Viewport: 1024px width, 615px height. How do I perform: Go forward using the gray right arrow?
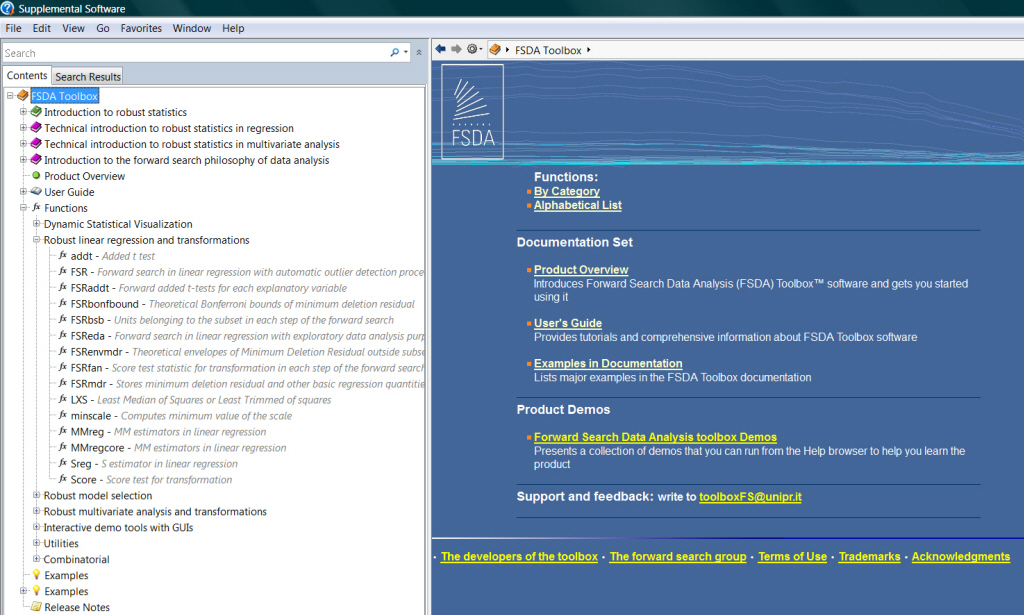click(456, 49)
